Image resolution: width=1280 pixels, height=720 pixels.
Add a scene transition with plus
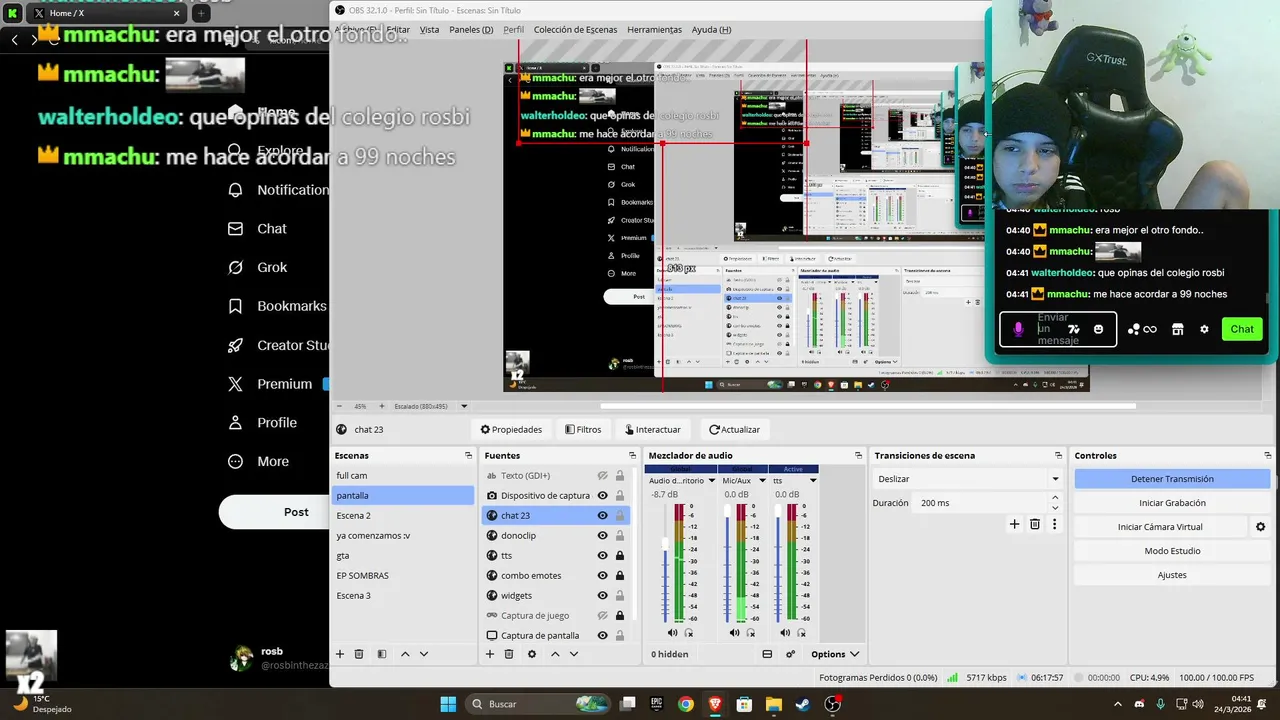pyautogui.click(x=1014, y=524)
